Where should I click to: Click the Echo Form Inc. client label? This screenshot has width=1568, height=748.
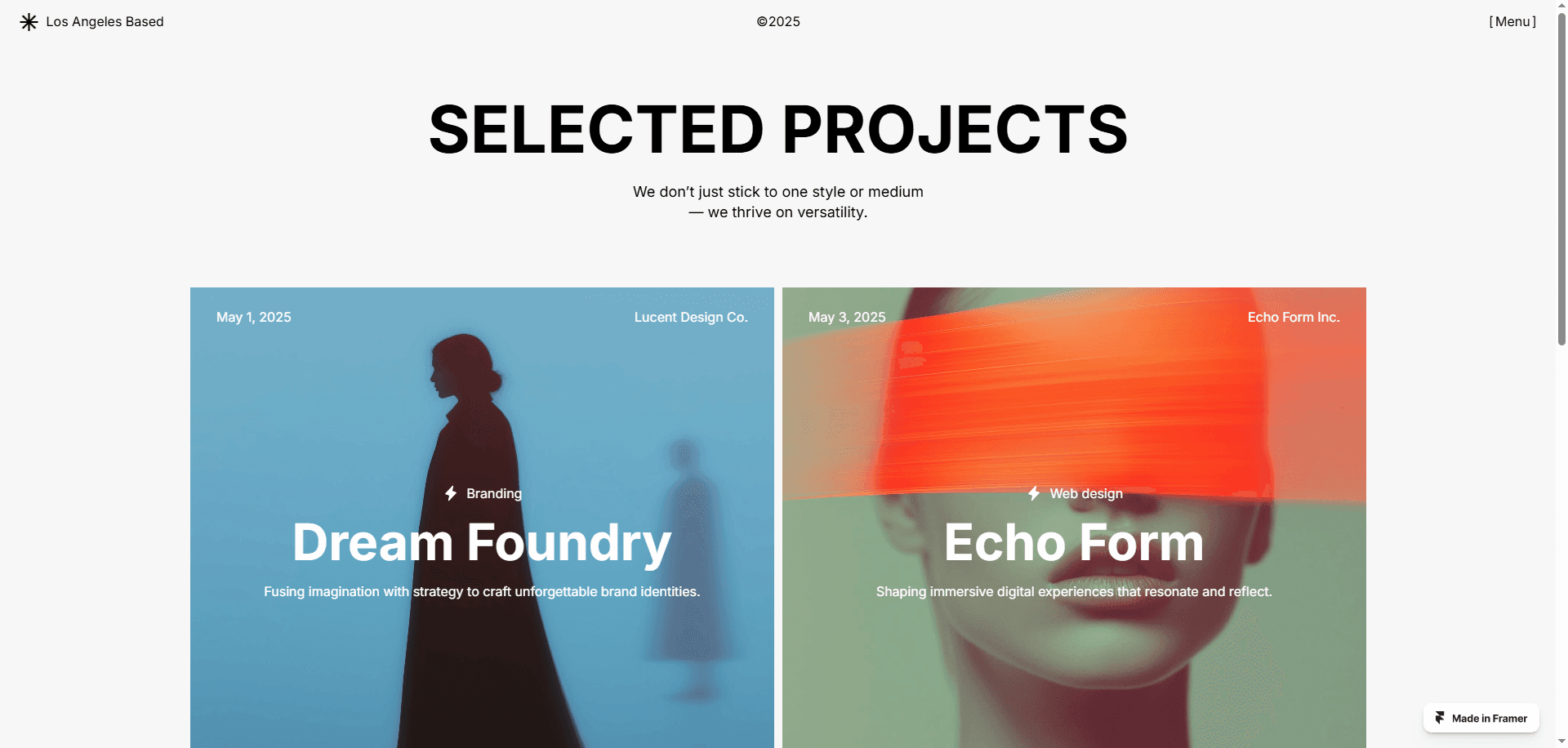(x=1294, y=317)
